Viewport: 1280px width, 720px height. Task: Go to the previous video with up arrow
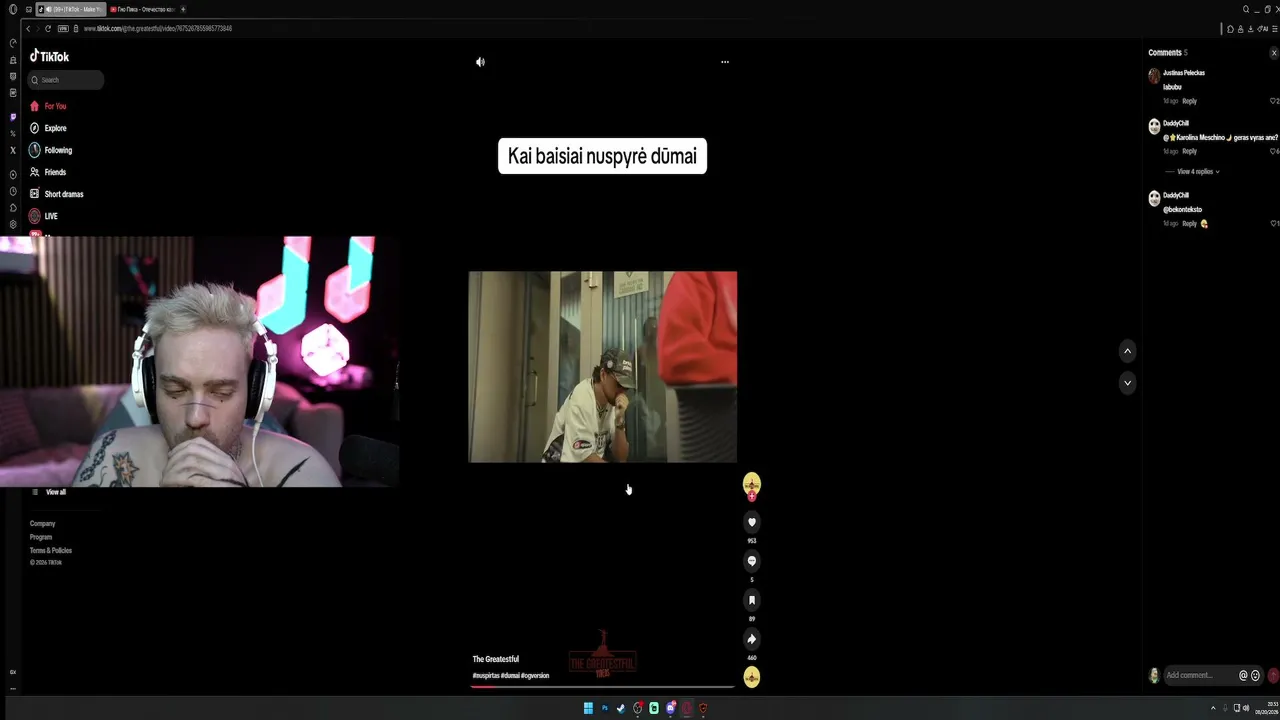click(1127, 351)
